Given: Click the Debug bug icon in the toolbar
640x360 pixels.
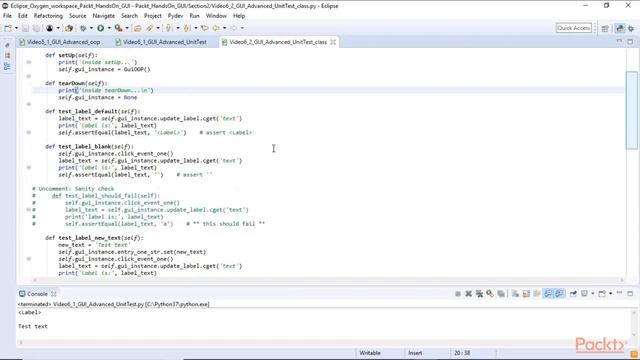Looking at the screenshot, I should pyautogui.click(x=83, y=28).
